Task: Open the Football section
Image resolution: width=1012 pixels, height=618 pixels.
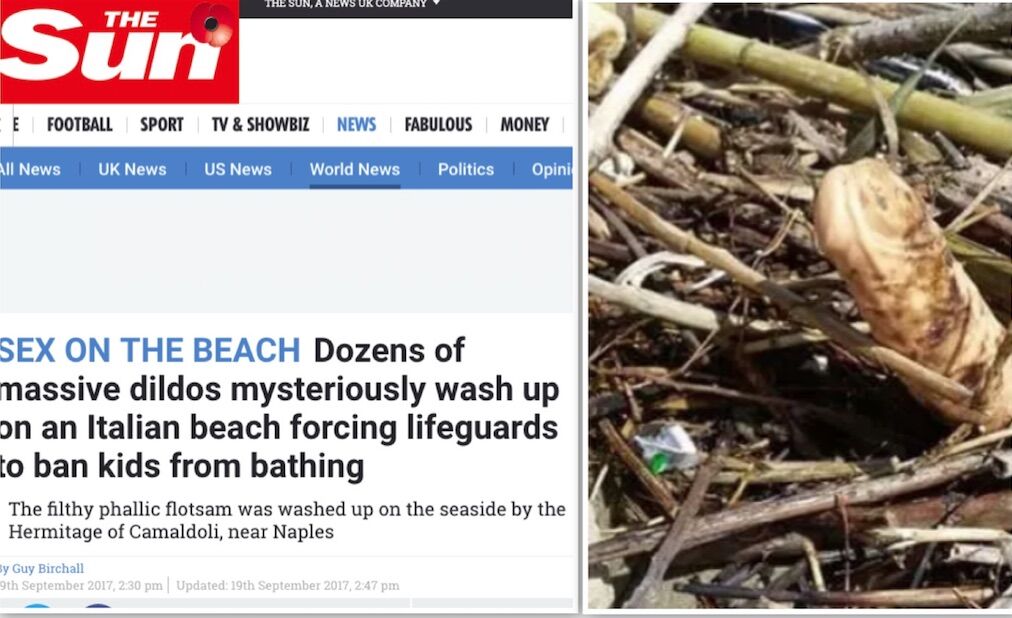Action: tap(79, 124)
